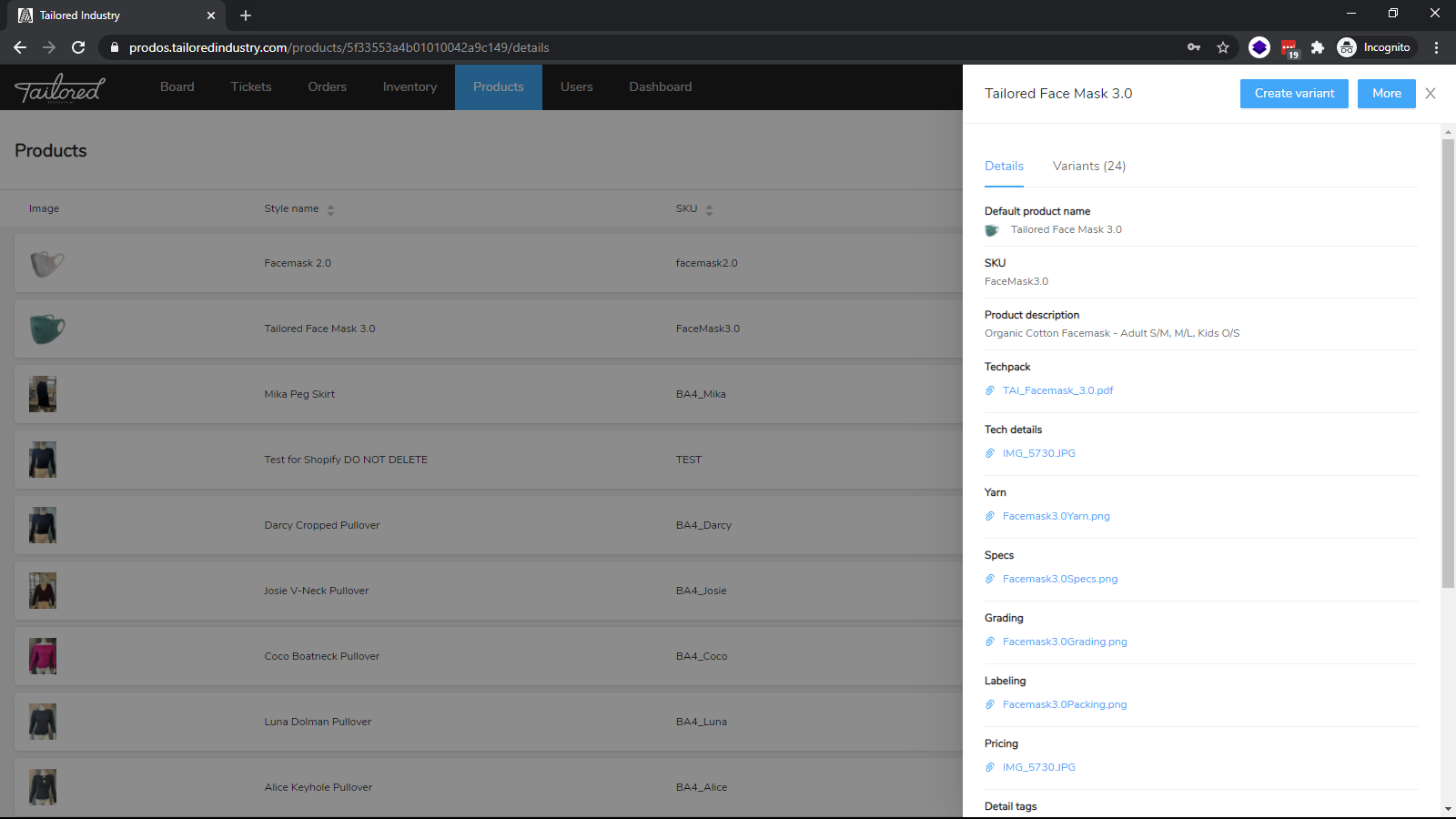Open the browser extensions puzzle icon
The image size is (1456, 819).
pos(1317,47)
